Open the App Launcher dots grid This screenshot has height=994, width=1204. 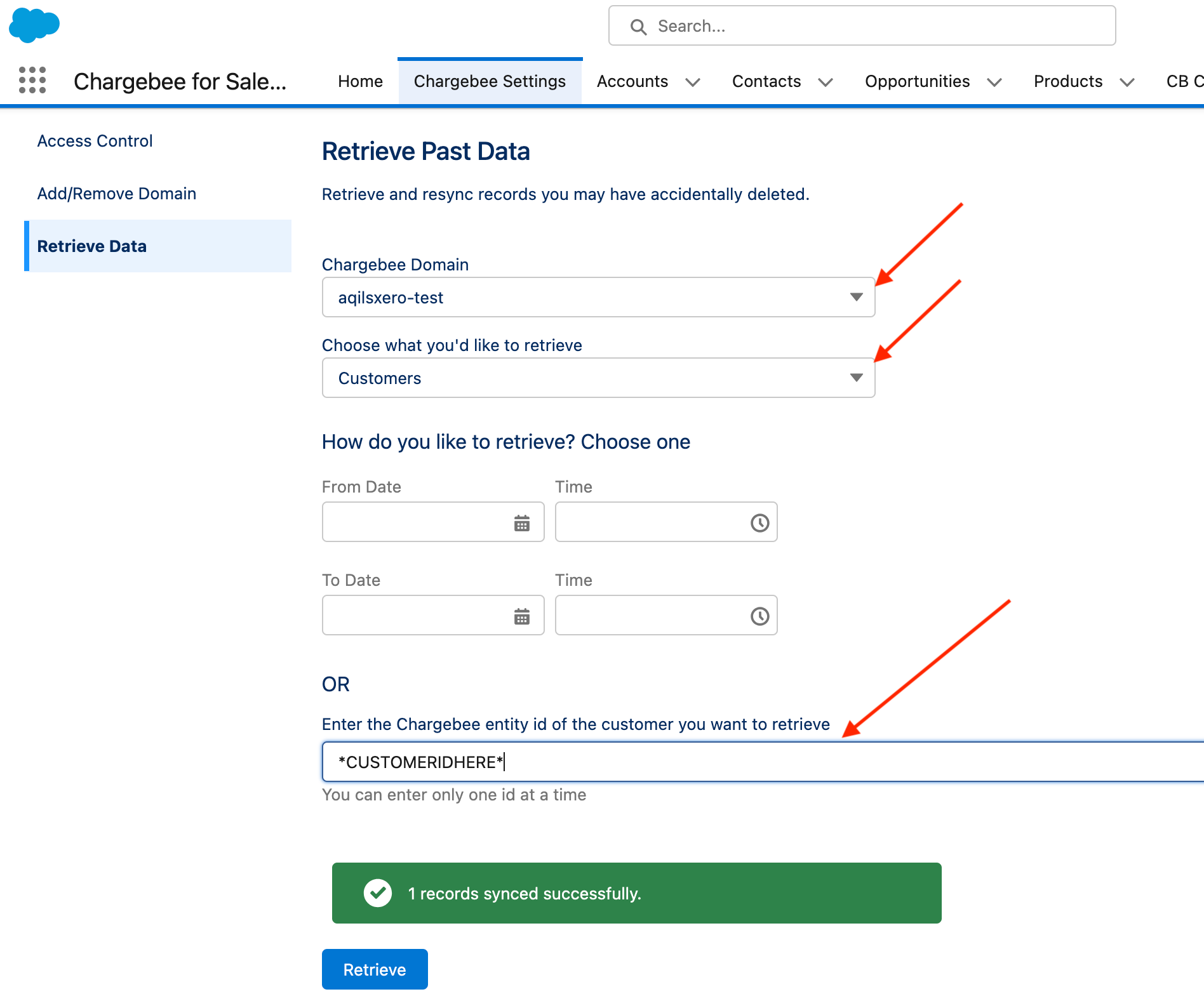[x=32, y=81]
